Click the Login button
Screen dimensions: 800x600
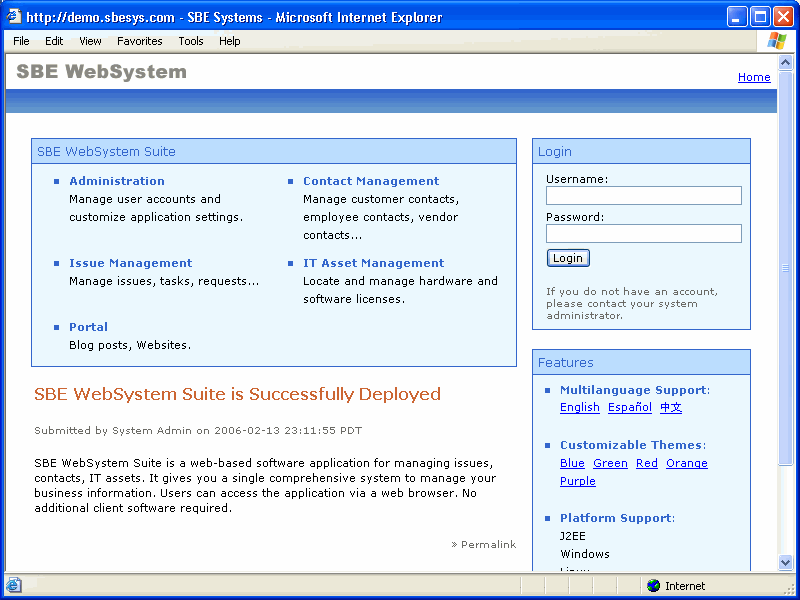[568, 258]
